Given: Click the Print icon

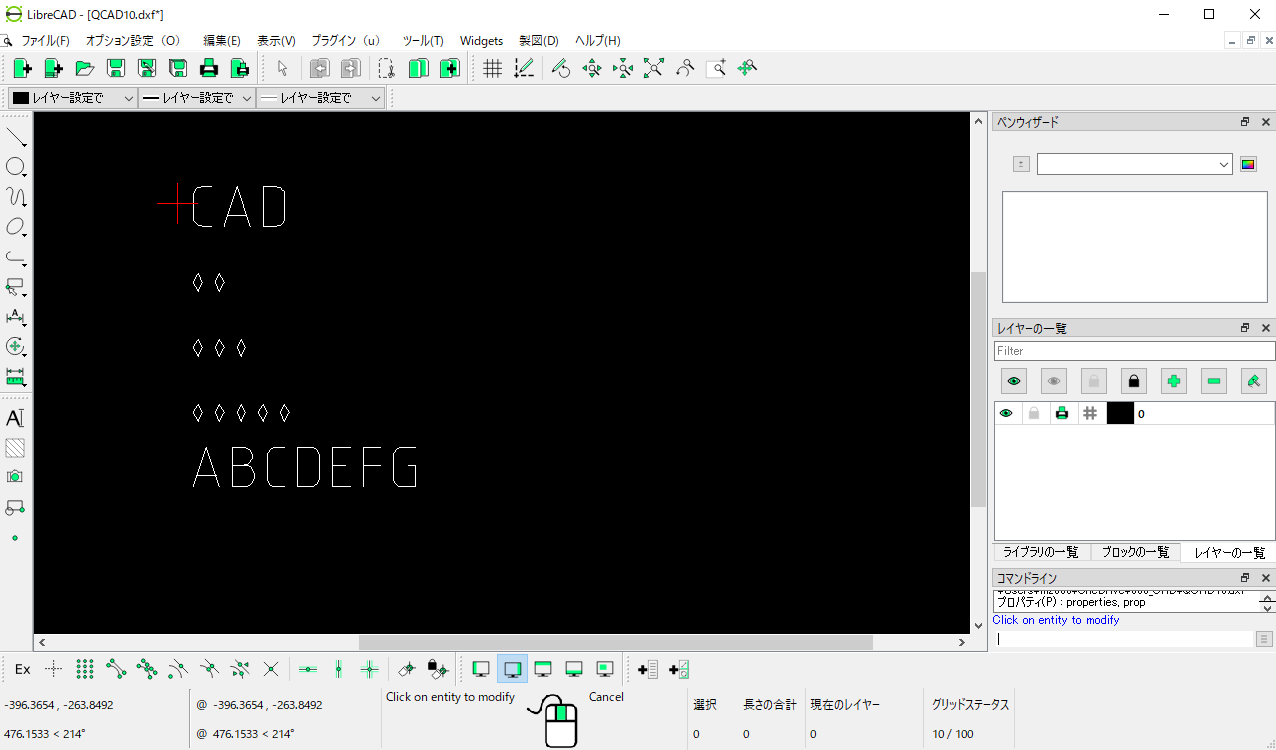Looking at the screenshot, I should tap(209, 68).
